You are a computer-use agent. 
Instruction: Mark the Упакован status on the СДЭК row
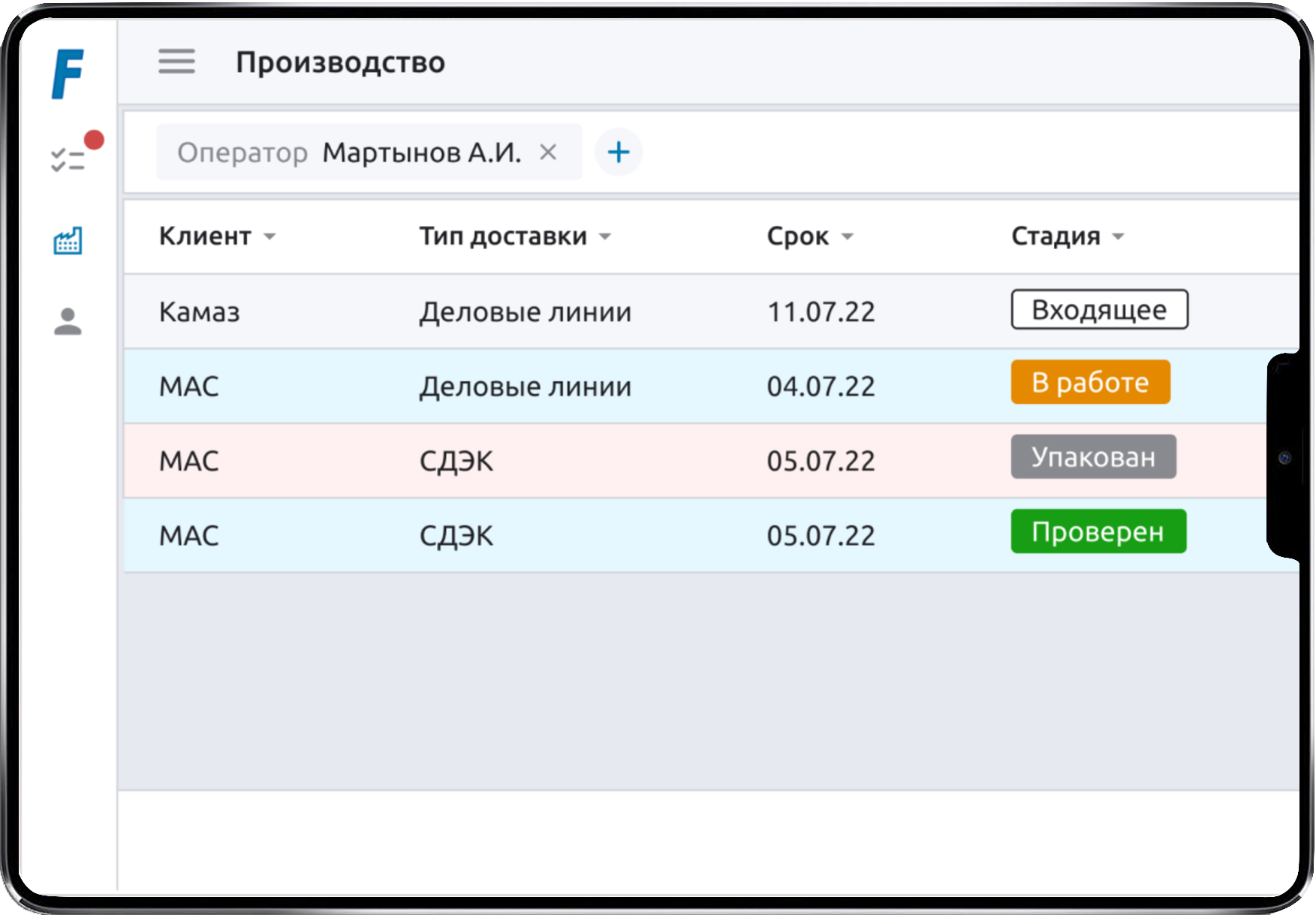[1093, 457]
